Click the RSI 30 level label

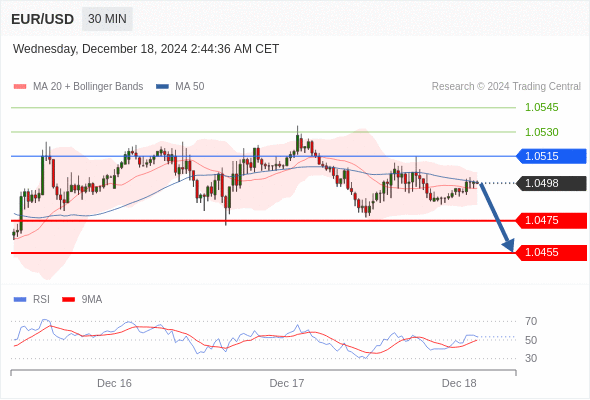coord(531,358)
